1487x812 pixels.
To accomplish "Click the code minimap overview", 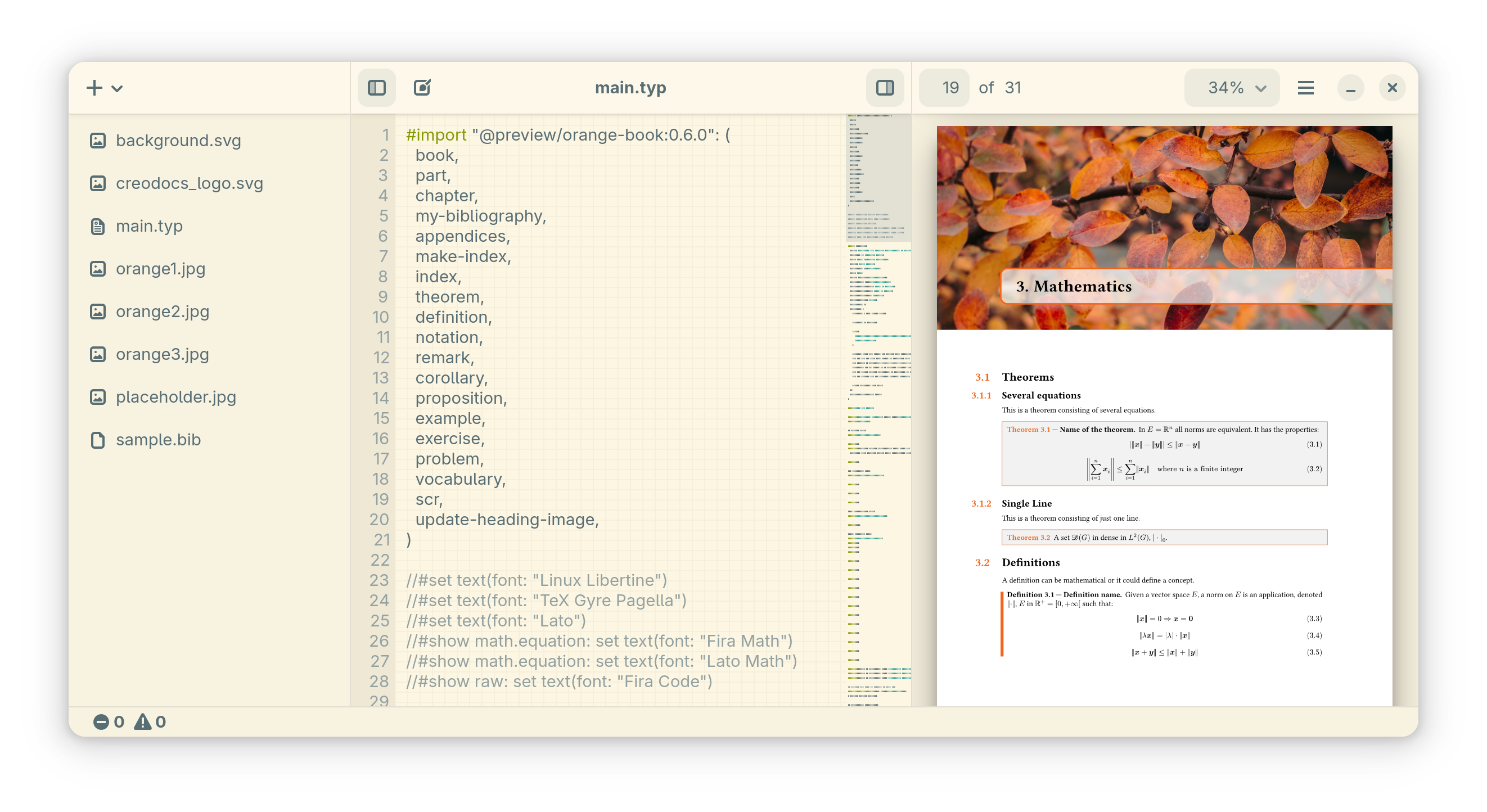I will 878,404.
